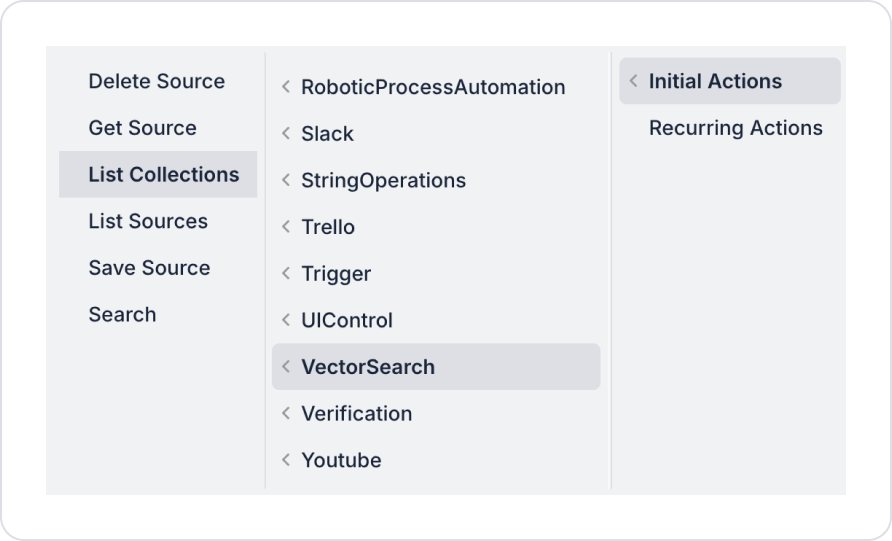Screen dimensions: 892x541
Task: Expand the Verification chevron arrow
Action: point(286,414)
